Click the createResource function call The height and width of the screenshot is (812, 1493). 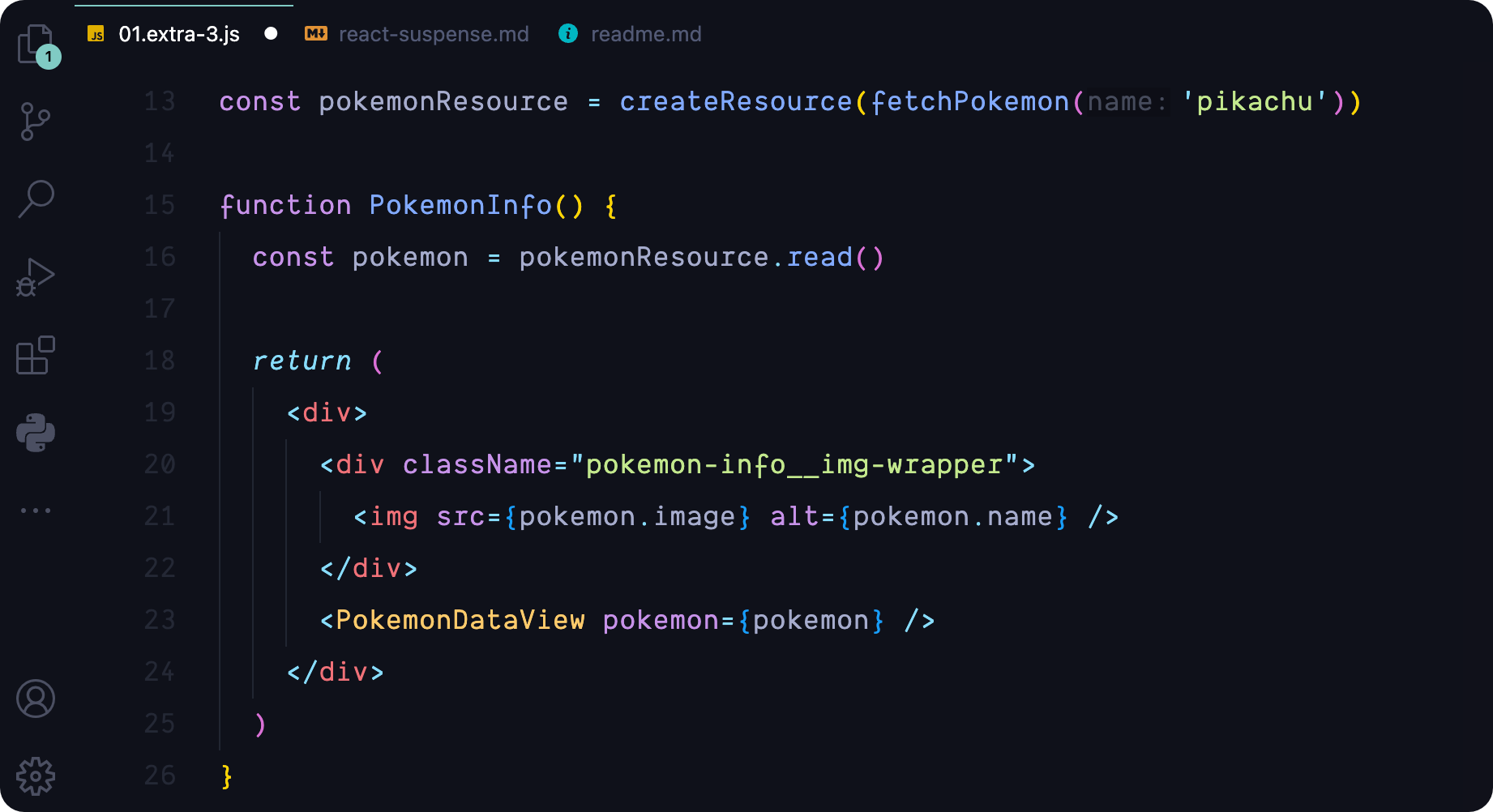point(736,101)
